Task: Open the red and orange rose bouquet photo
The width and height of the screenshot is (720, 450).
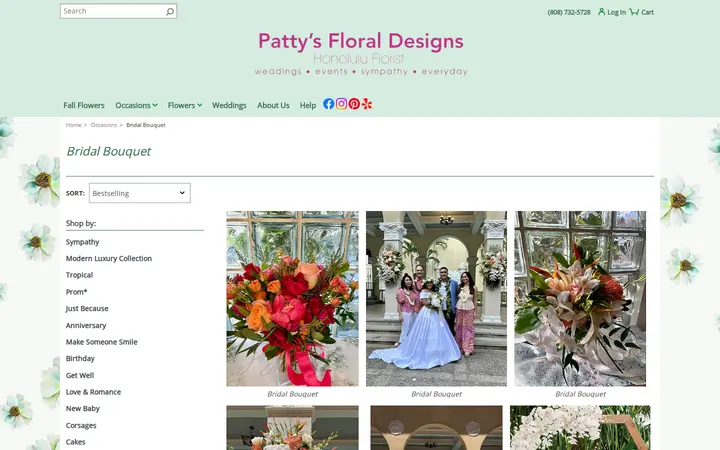Action: [x=292, y=298]
